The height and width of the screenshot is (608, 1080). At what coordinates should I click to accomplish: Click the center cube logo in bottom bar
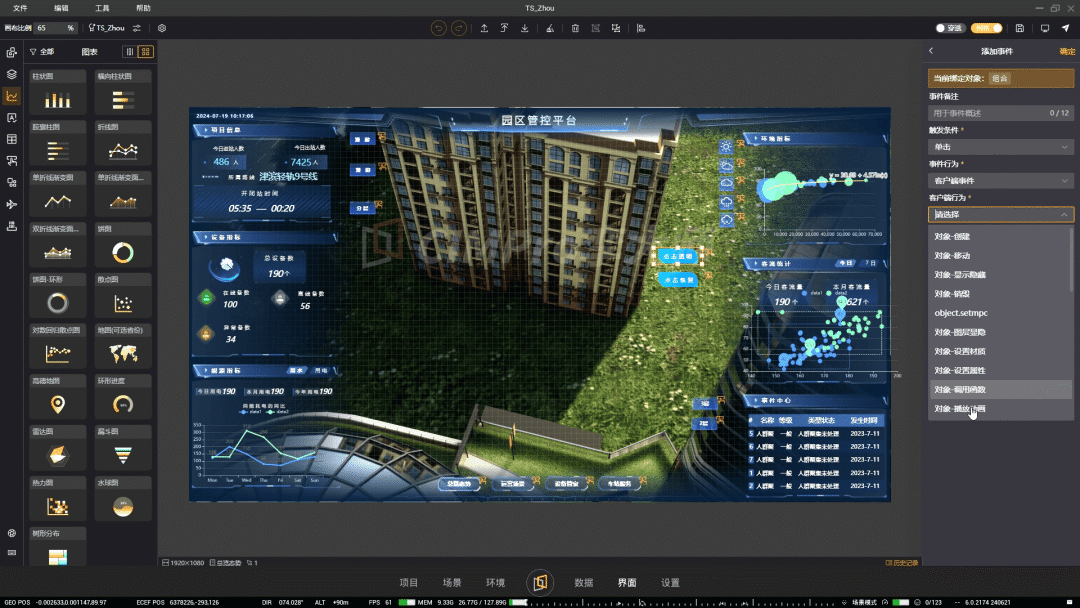click(539, 583)
